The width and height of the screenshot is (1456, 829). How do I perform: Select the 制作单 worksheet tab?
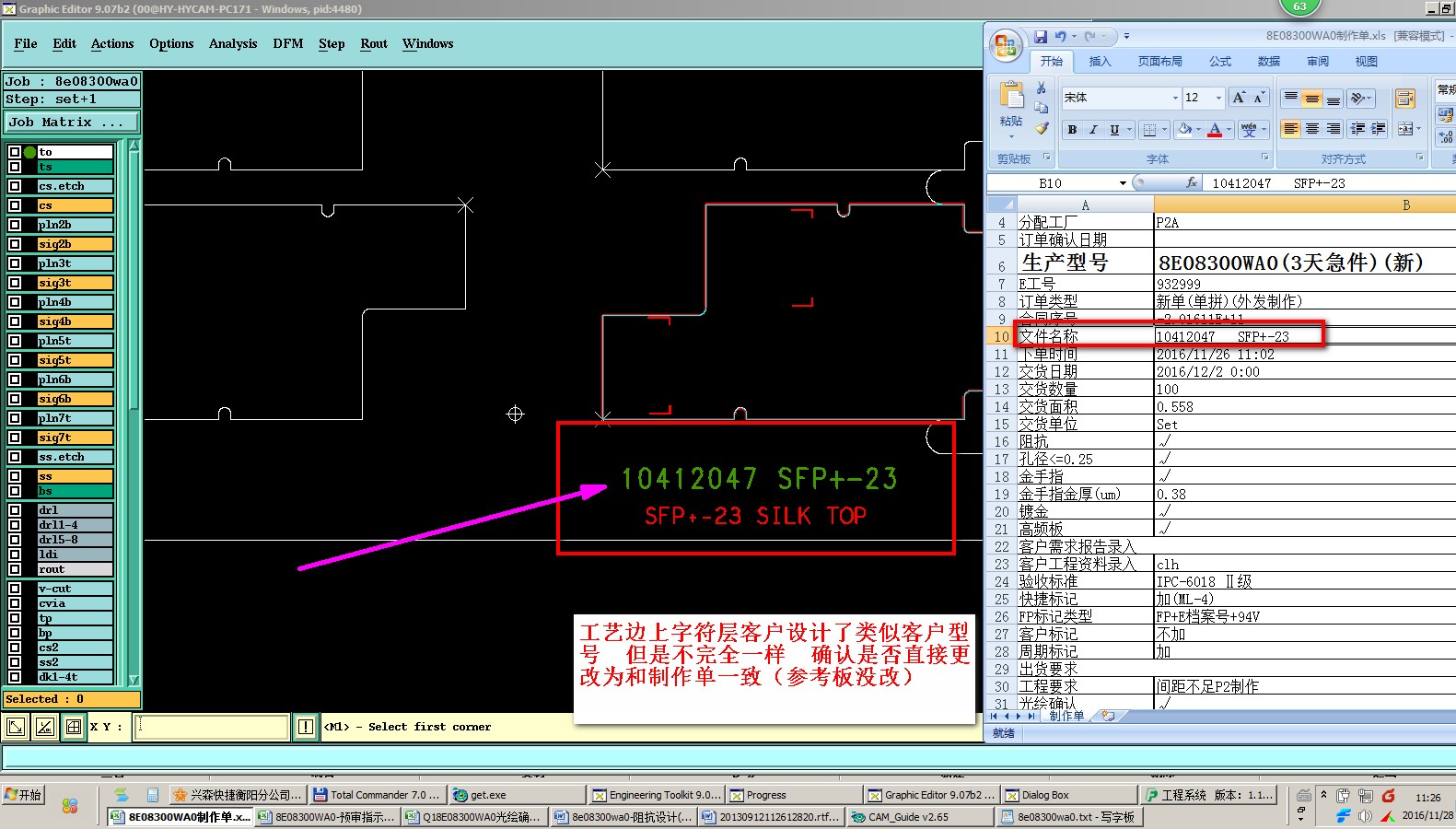pyautogui.click(x=1066, y=716)
